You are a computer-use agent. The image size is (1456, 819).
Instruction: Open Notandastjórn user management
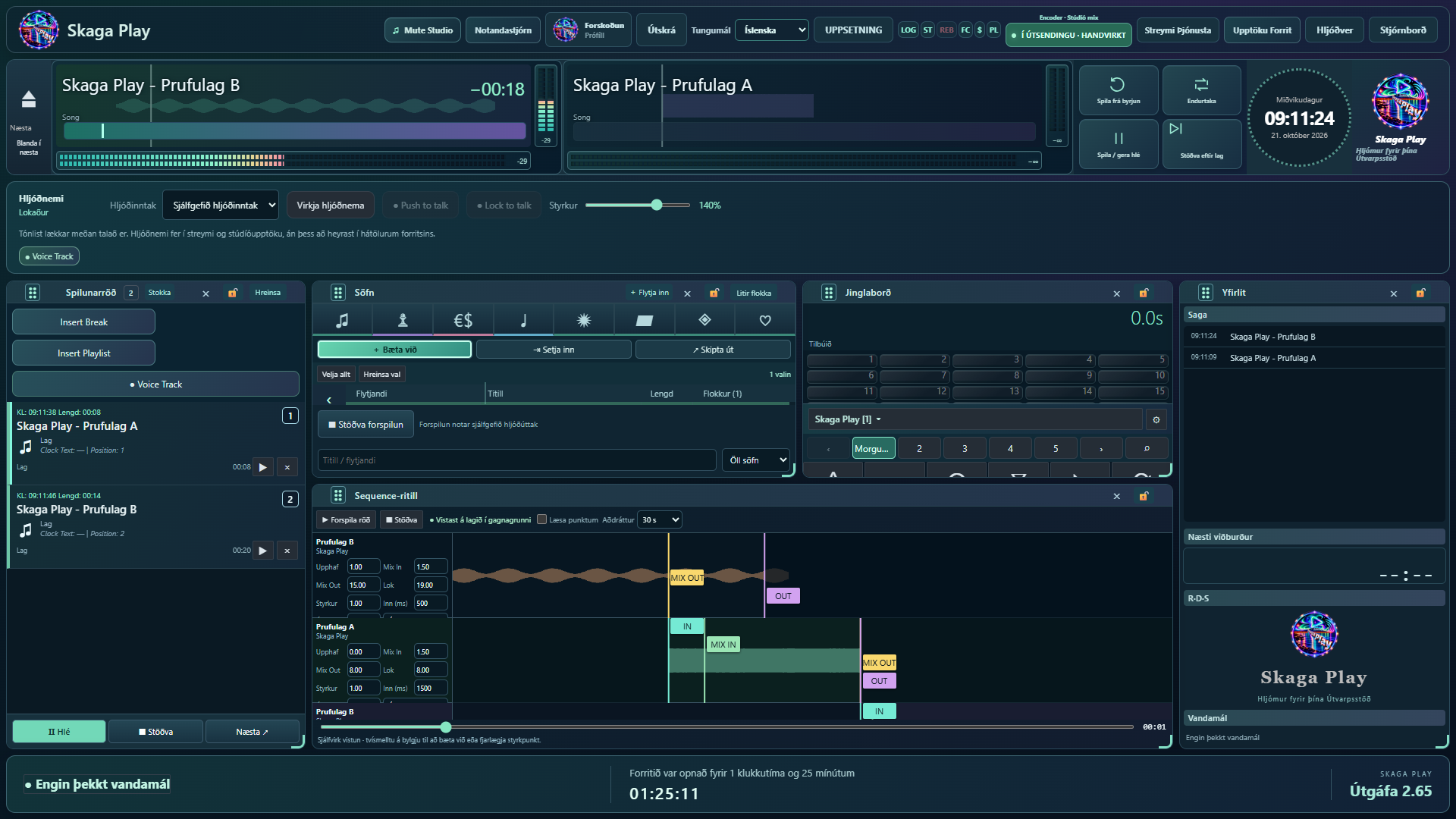[503, 30]
